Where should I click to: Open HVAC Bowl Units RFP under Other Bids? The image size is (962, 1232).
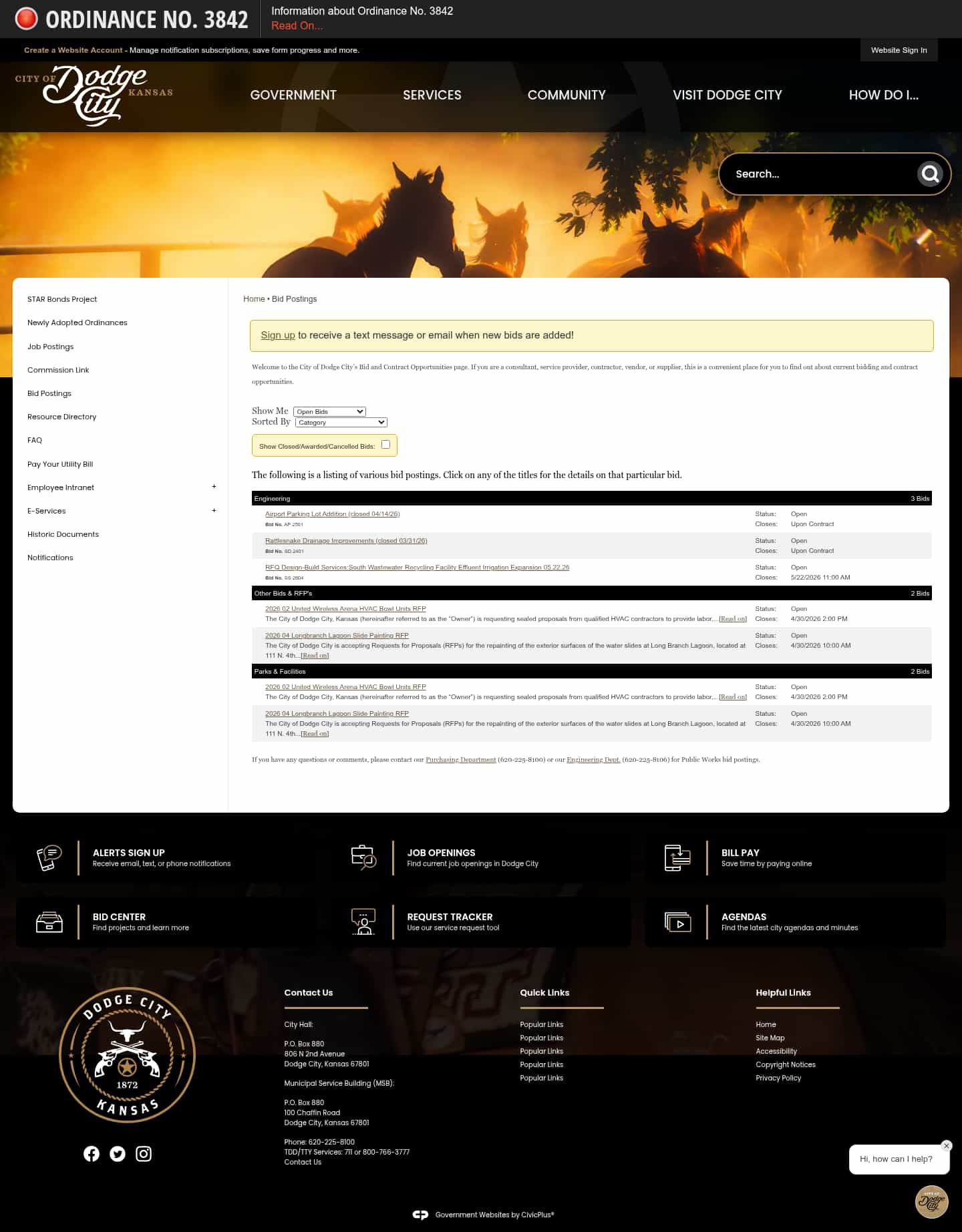tap(345, 609)
